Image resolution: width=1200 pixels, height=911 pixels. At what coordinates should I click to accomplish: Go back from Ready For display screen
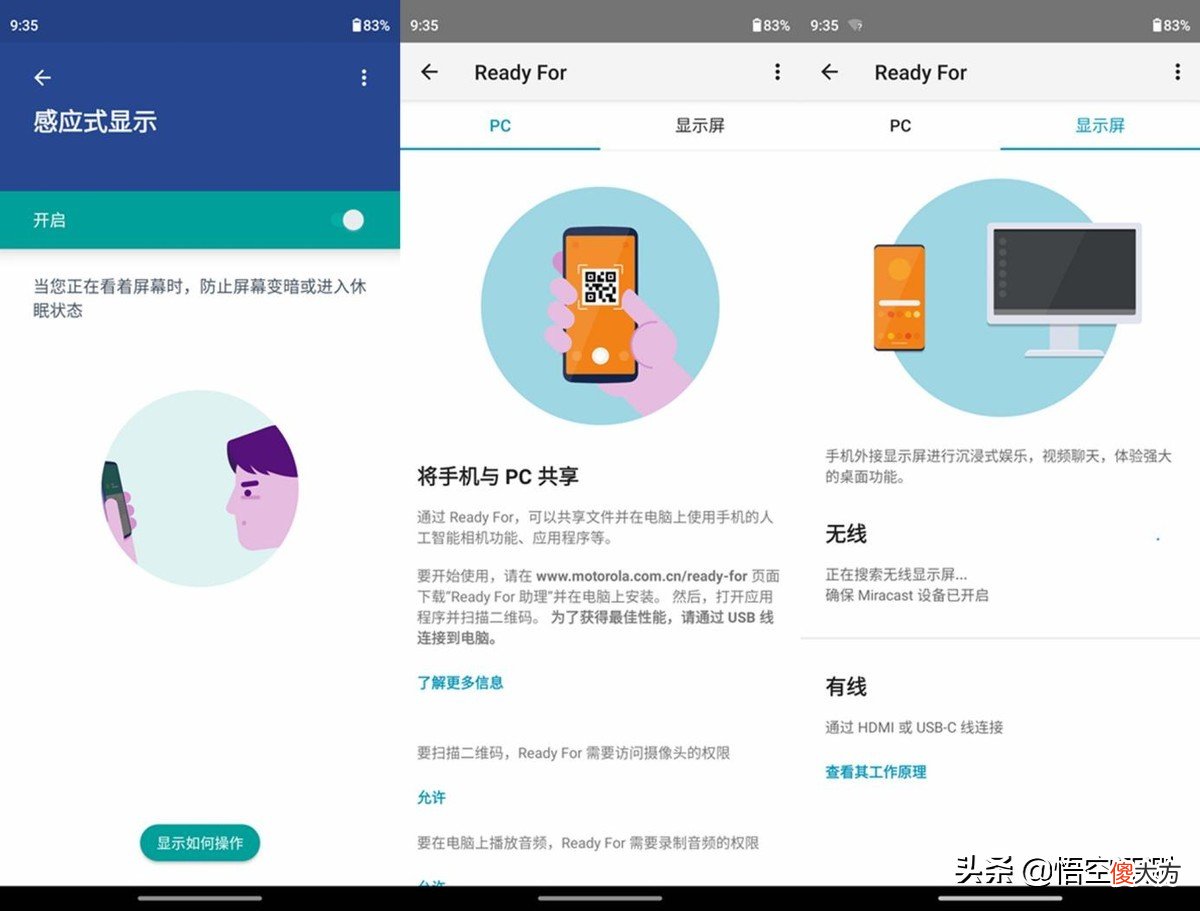tap(830, 72)
